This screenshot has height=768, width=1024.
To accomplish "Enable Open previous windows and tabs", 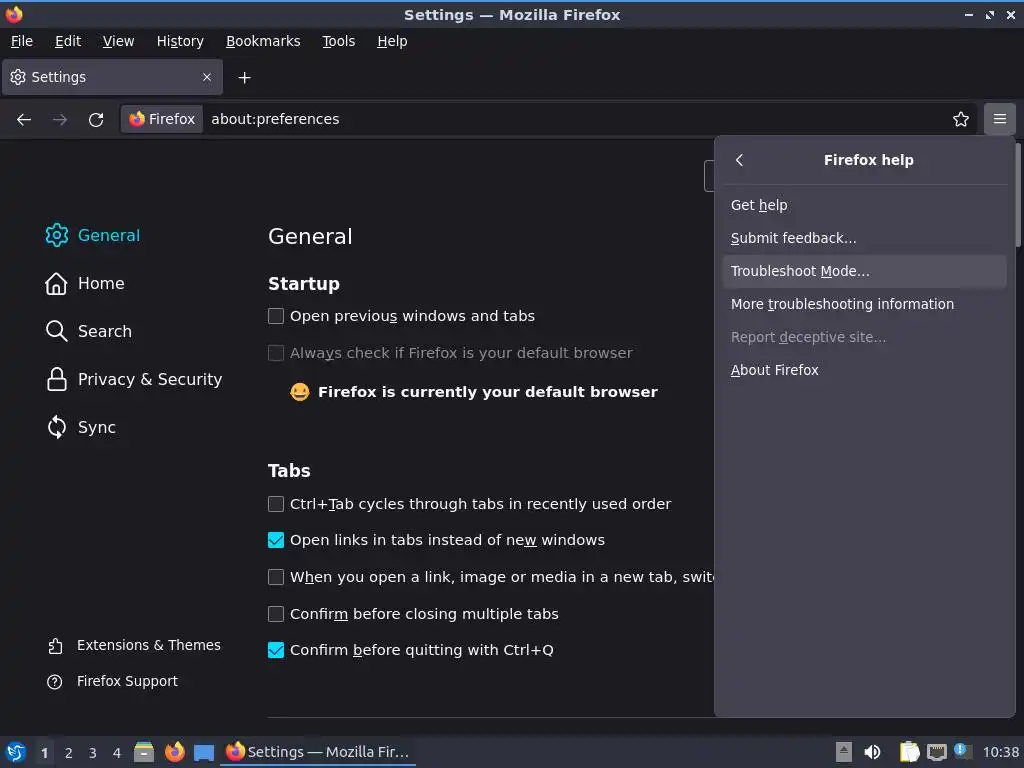I will (276, 316).
